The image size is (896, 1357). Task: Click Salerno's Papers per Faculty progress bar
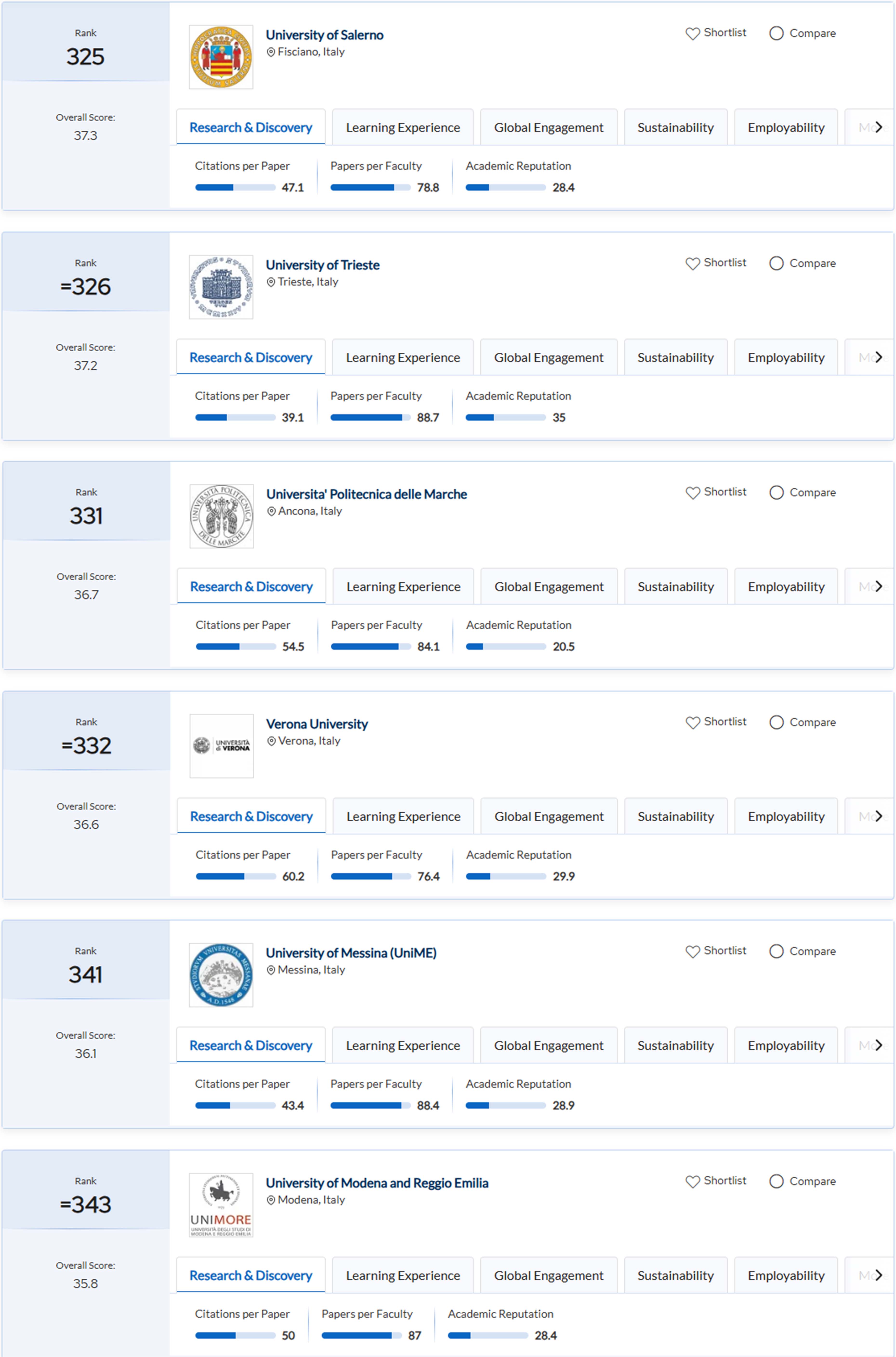[370, 187]
